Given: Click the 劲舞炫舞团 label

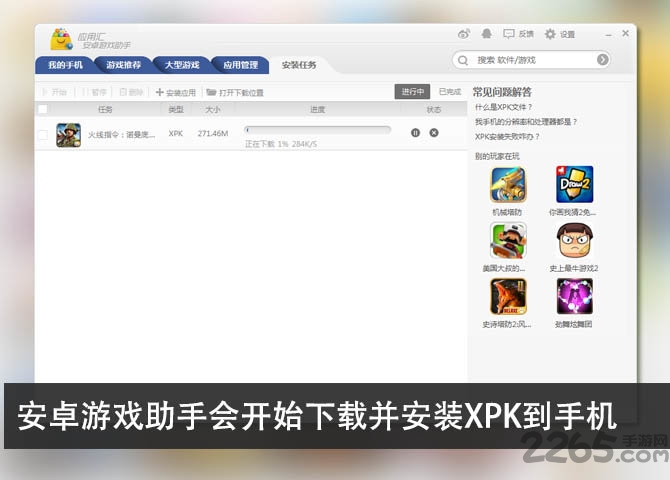Looking at the screenshot, I should [573, 324].
